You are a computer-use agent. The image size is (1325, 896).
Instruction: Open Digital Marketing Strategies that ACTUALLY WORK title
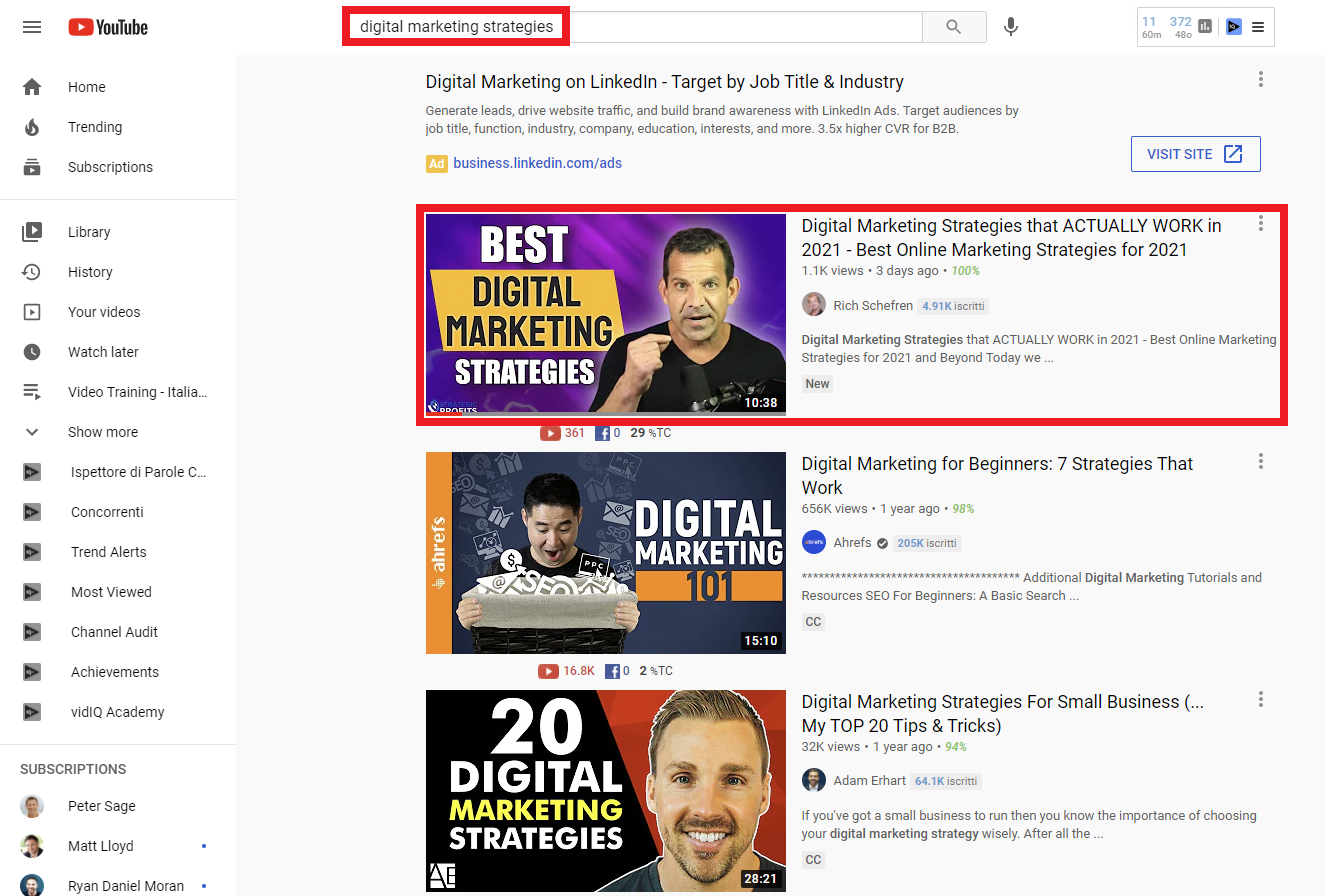click(1011, 238)
